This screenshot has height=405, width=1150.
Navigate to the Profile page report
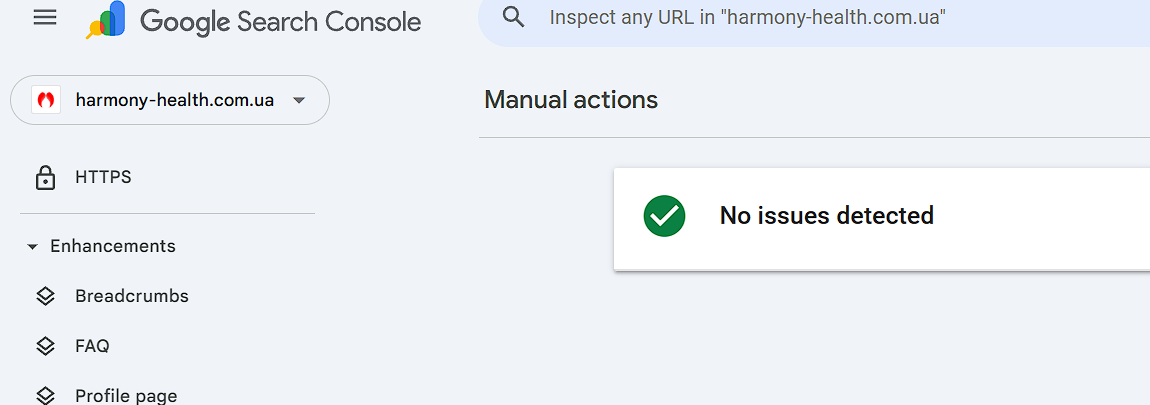(126, 395)
